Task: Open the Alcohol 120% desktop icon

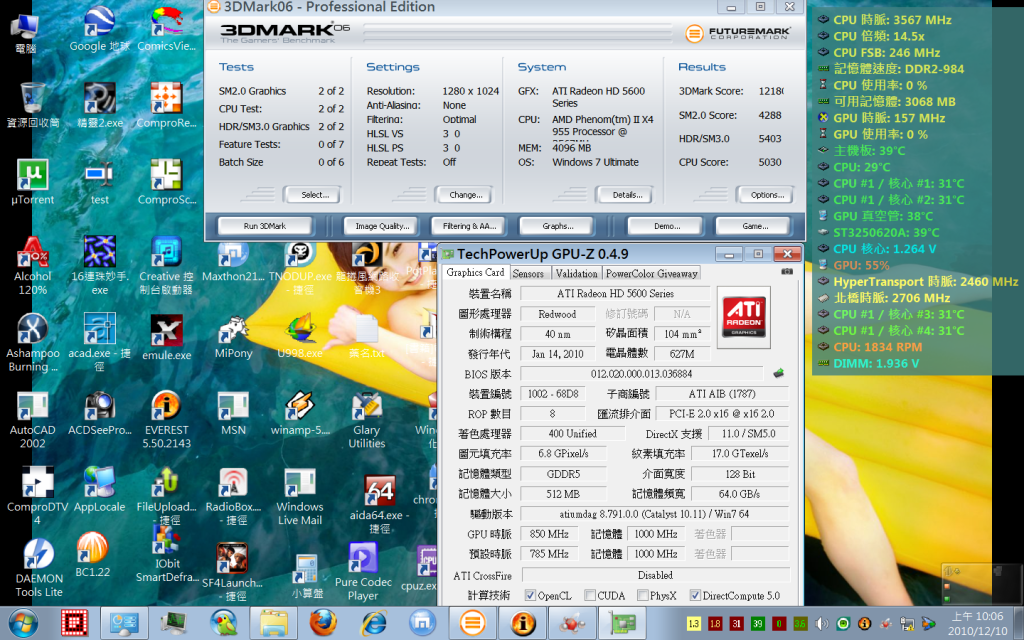Action: click(x=32, y=265)
